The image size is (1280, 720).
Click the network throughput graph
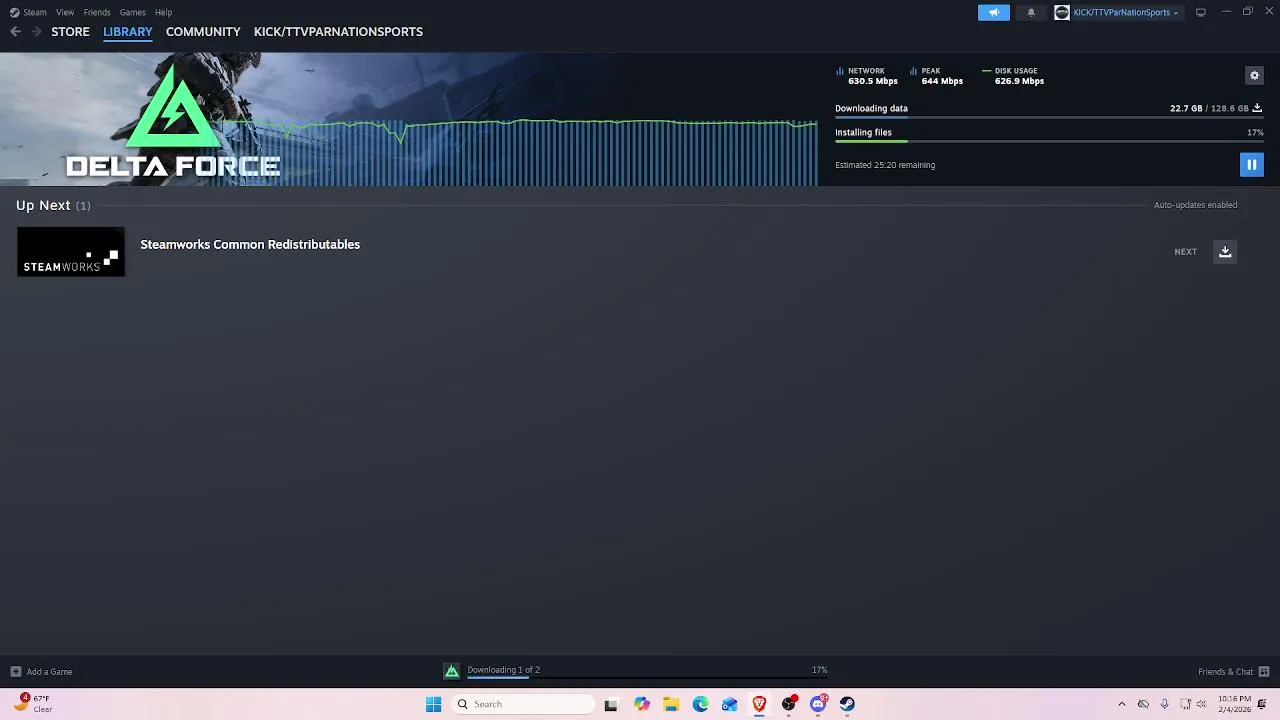pos(520,152)
